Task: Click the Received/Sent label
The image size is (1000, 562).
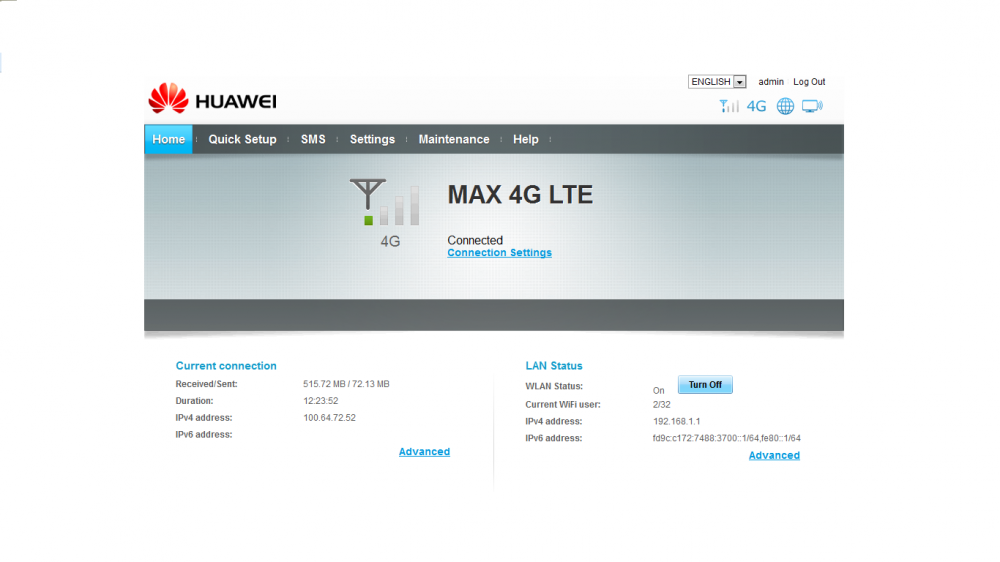Action: tap(207, 384)
